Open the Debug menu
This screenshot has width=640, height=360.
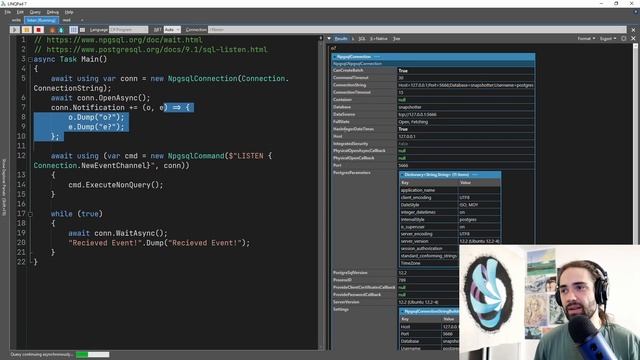tap(53, 12)
